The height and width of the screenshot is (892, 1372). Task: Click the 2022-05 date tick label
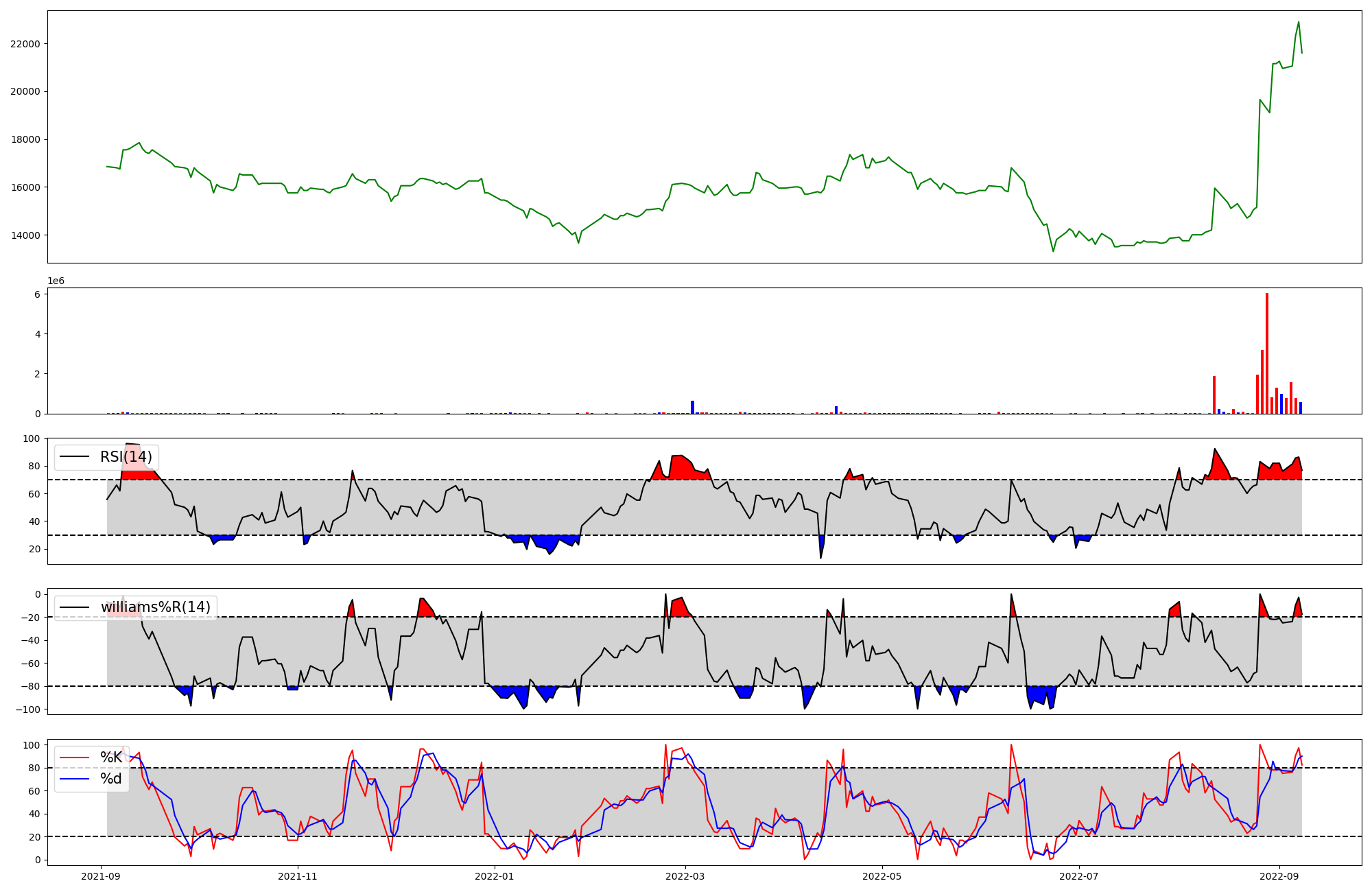point(882,876)
